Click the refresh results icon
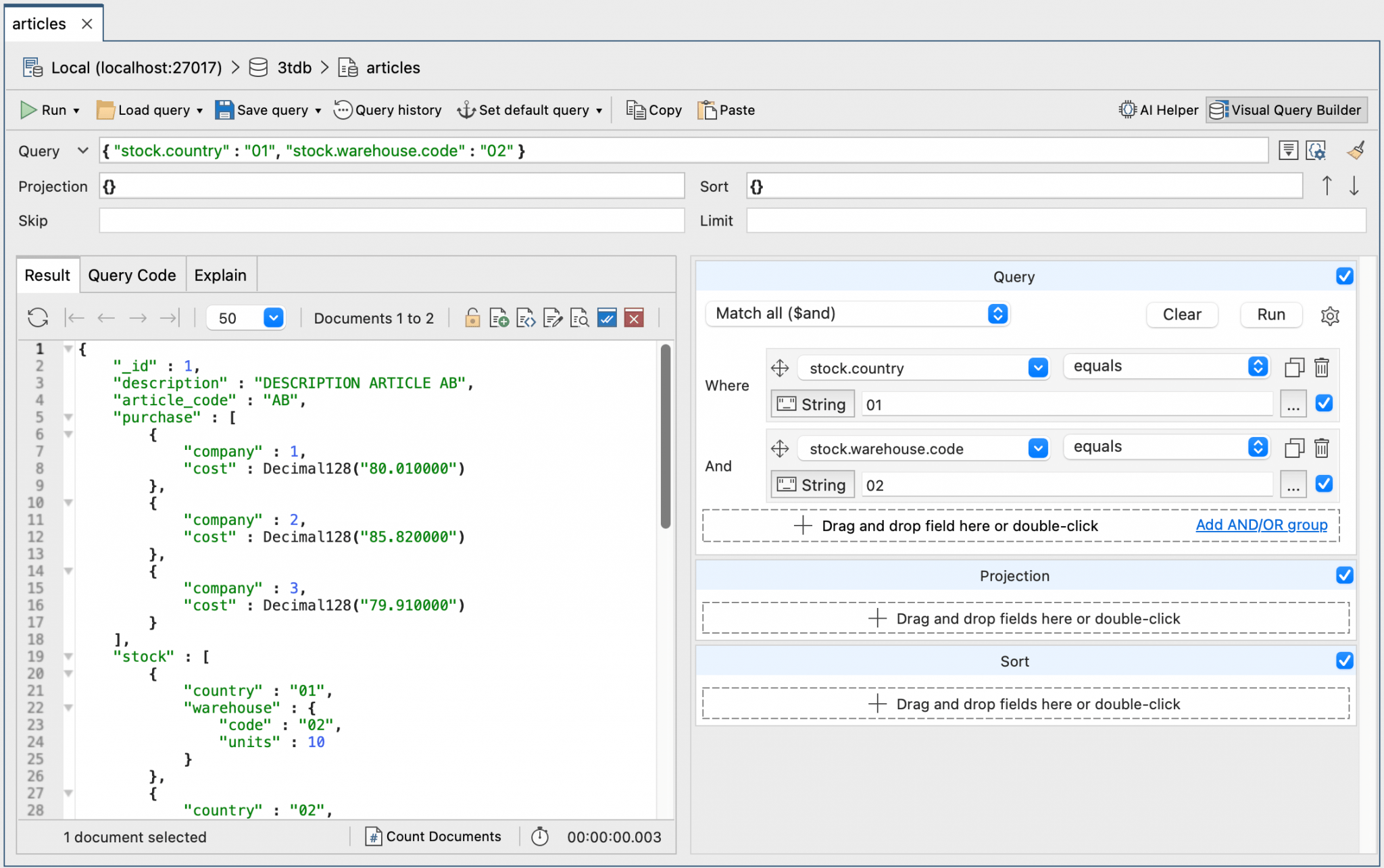The image size is (1384, 868). (38, 317)
